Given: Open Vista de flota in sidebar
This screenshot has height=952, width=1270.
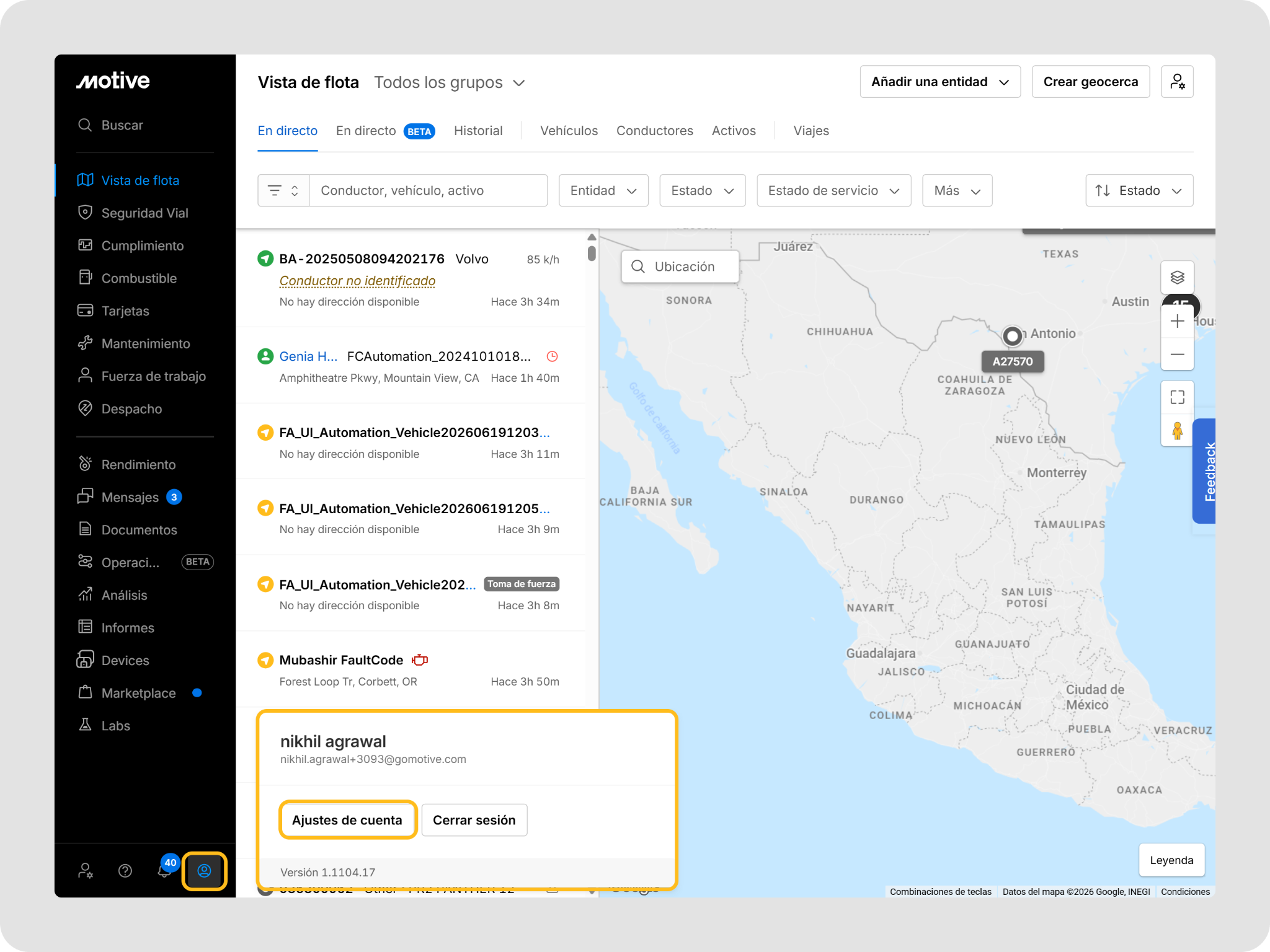Looking at the screenshot, I should click(x=128, y=180).
